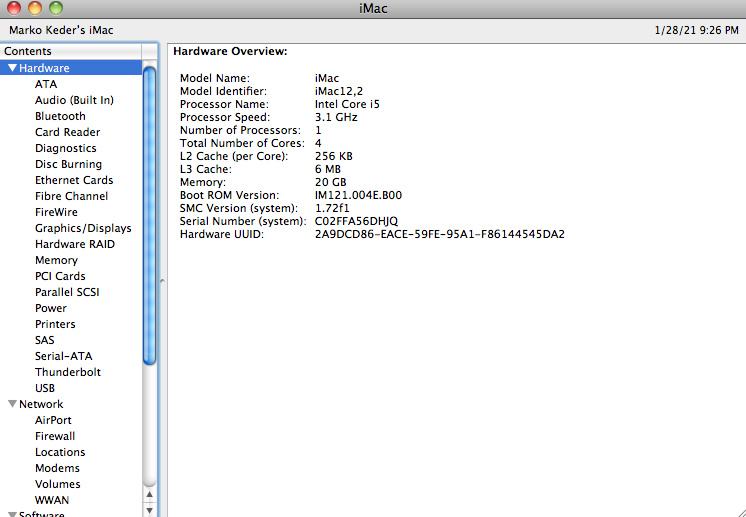Open AirPort network details

[x=53, y=420]
